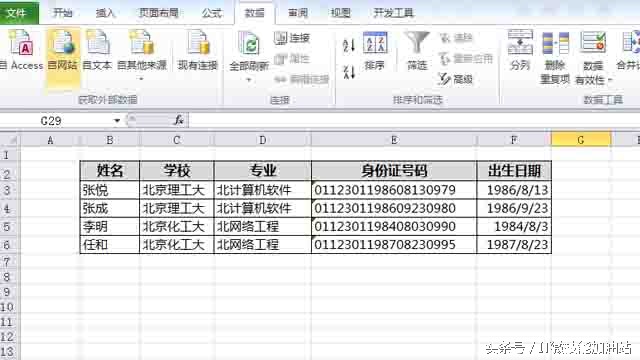Click the 专业 header cell
Image resolution: width=640 pixels, height=360 pixels.
click(x=262, y=171)
